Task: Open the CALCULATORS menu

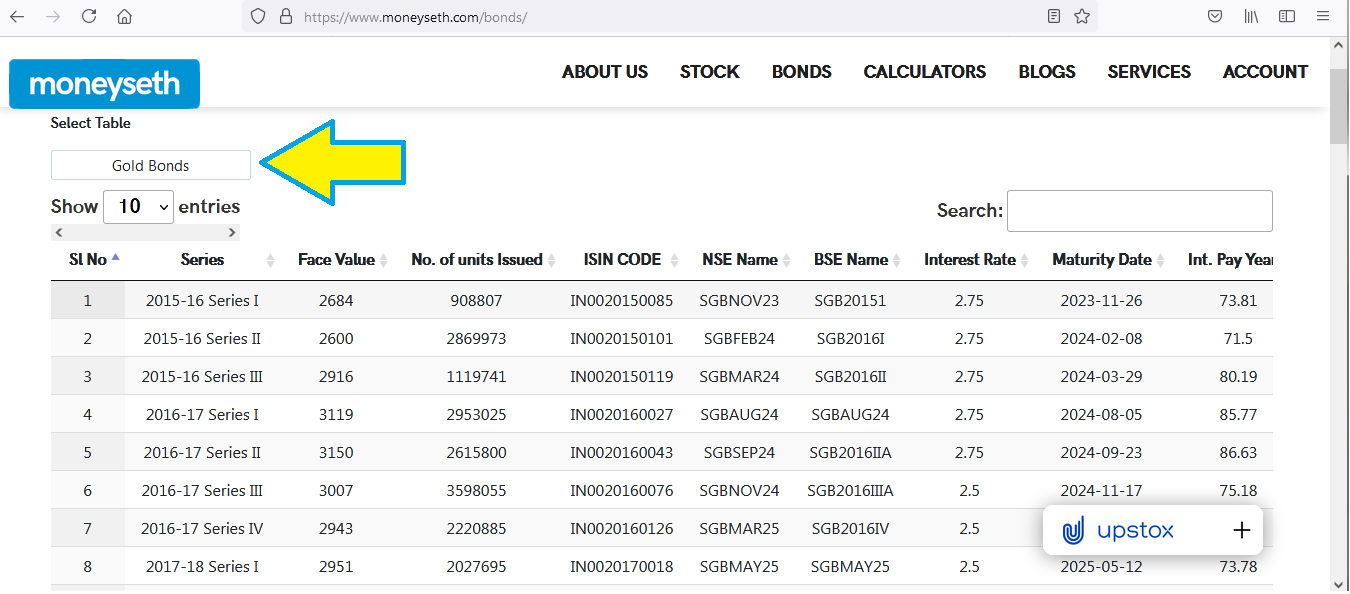Action: [925, 72]
